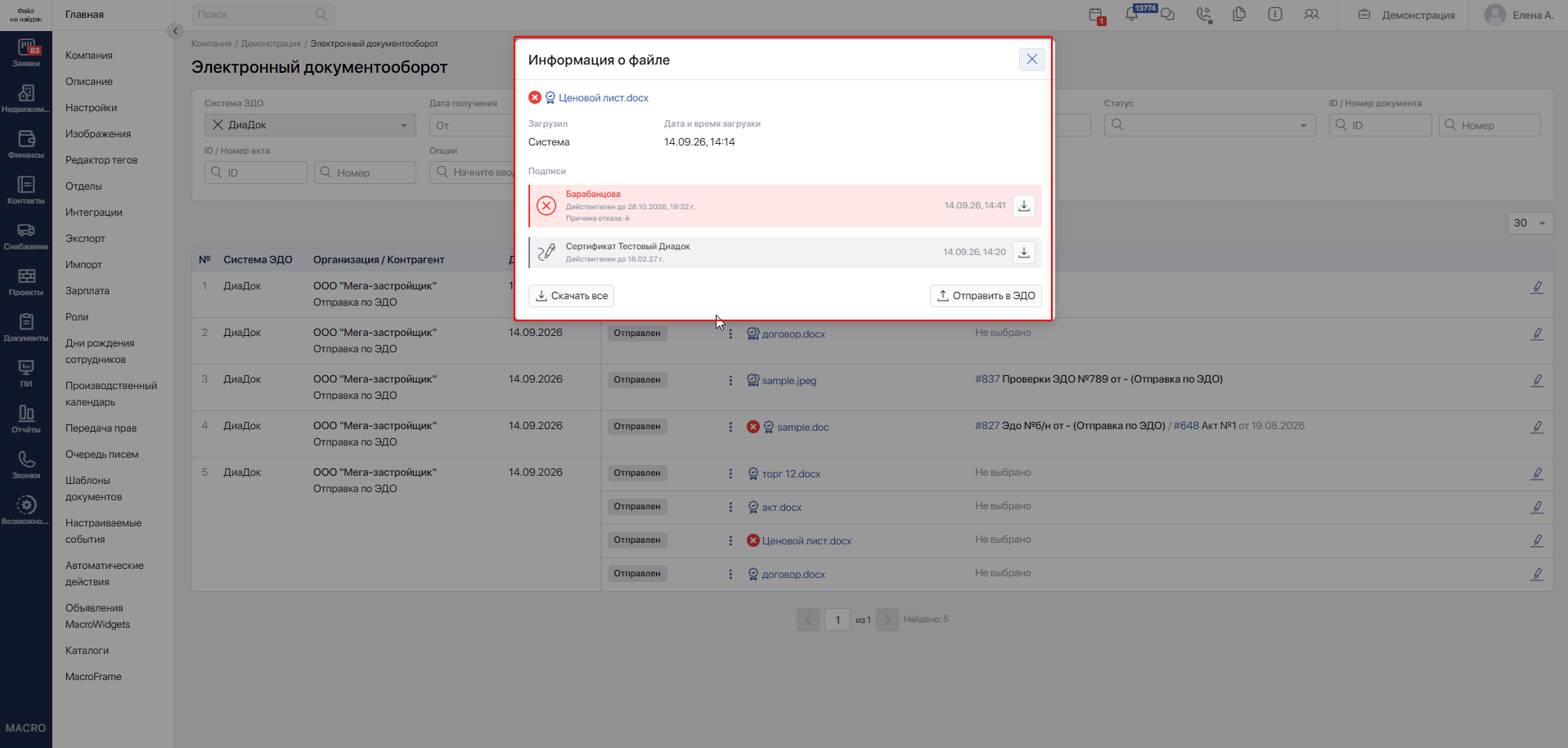Image resolution: width=1568 pixels, height=748 pixels.
Task: Open the Статус filter dropdown
Action: (1210, 125)
